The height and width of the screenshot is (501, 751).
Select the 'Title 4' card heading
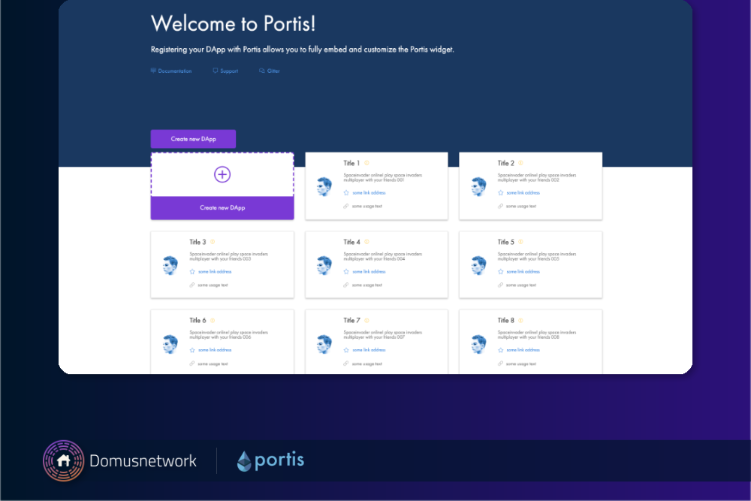[352, 242]
